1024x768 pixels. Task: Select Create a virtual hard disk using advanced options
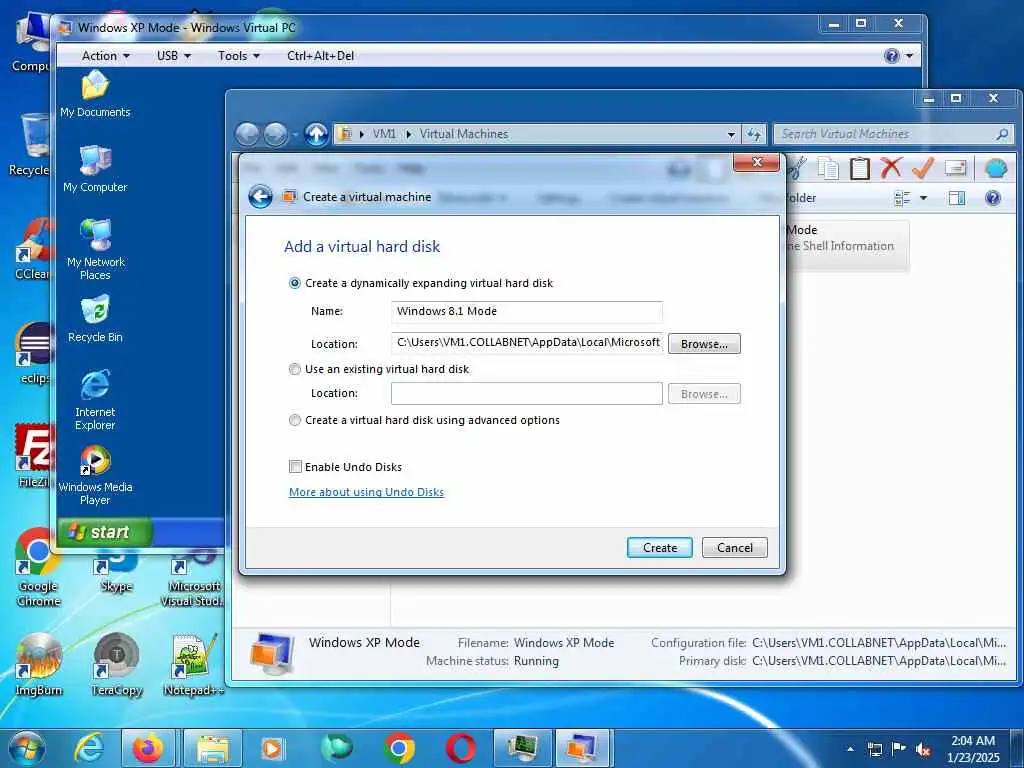click(295, 421)
